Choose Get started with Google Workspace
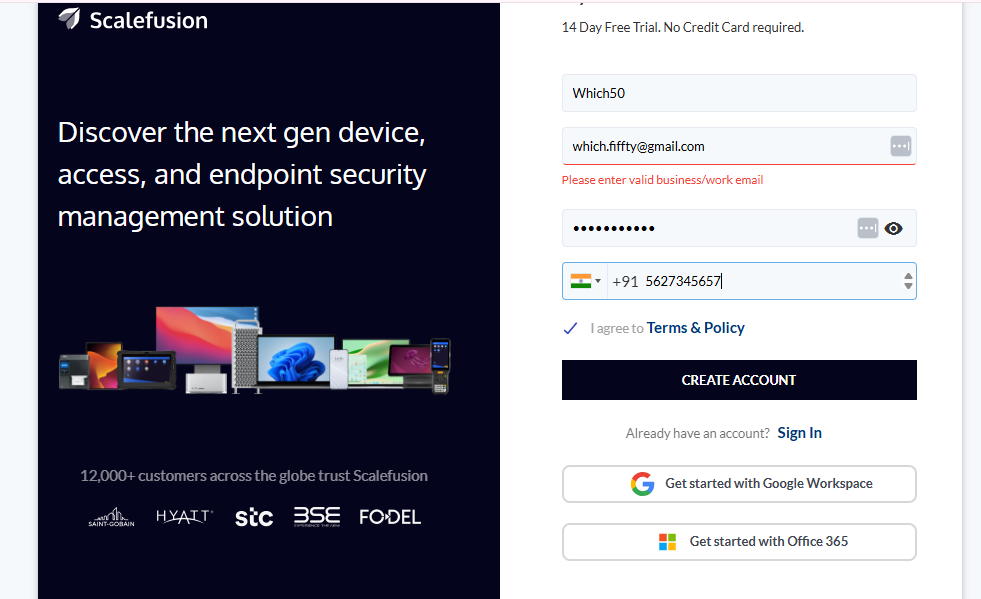 click(x=739, y=484)
